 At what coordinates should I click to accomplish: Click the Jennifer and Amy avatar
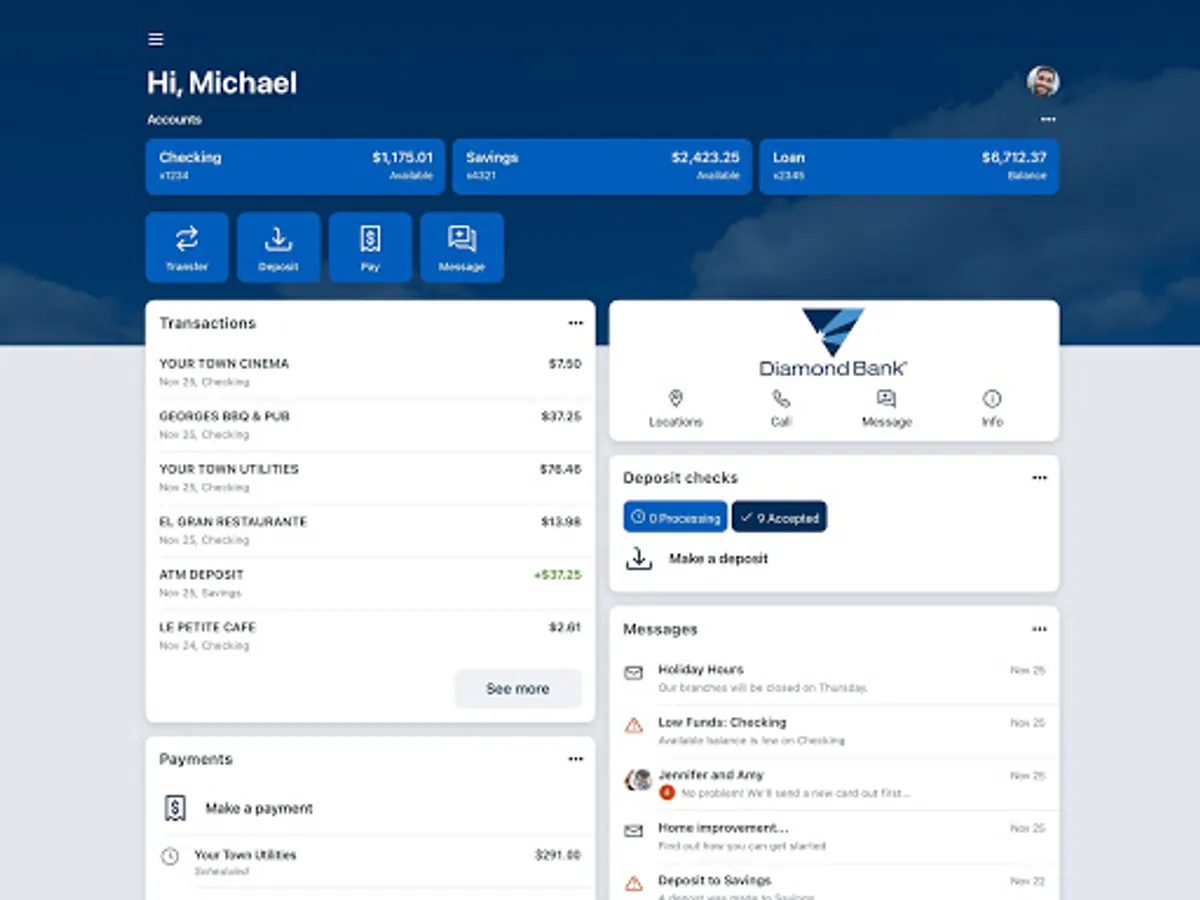[x=639, y=779]
